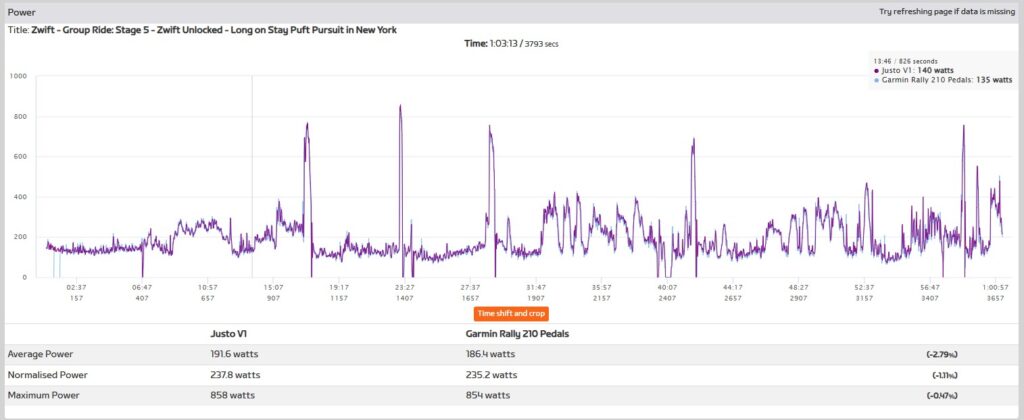
Task: Toggle Justo V1 purple legend dot
Action: (x=876, y=70)
